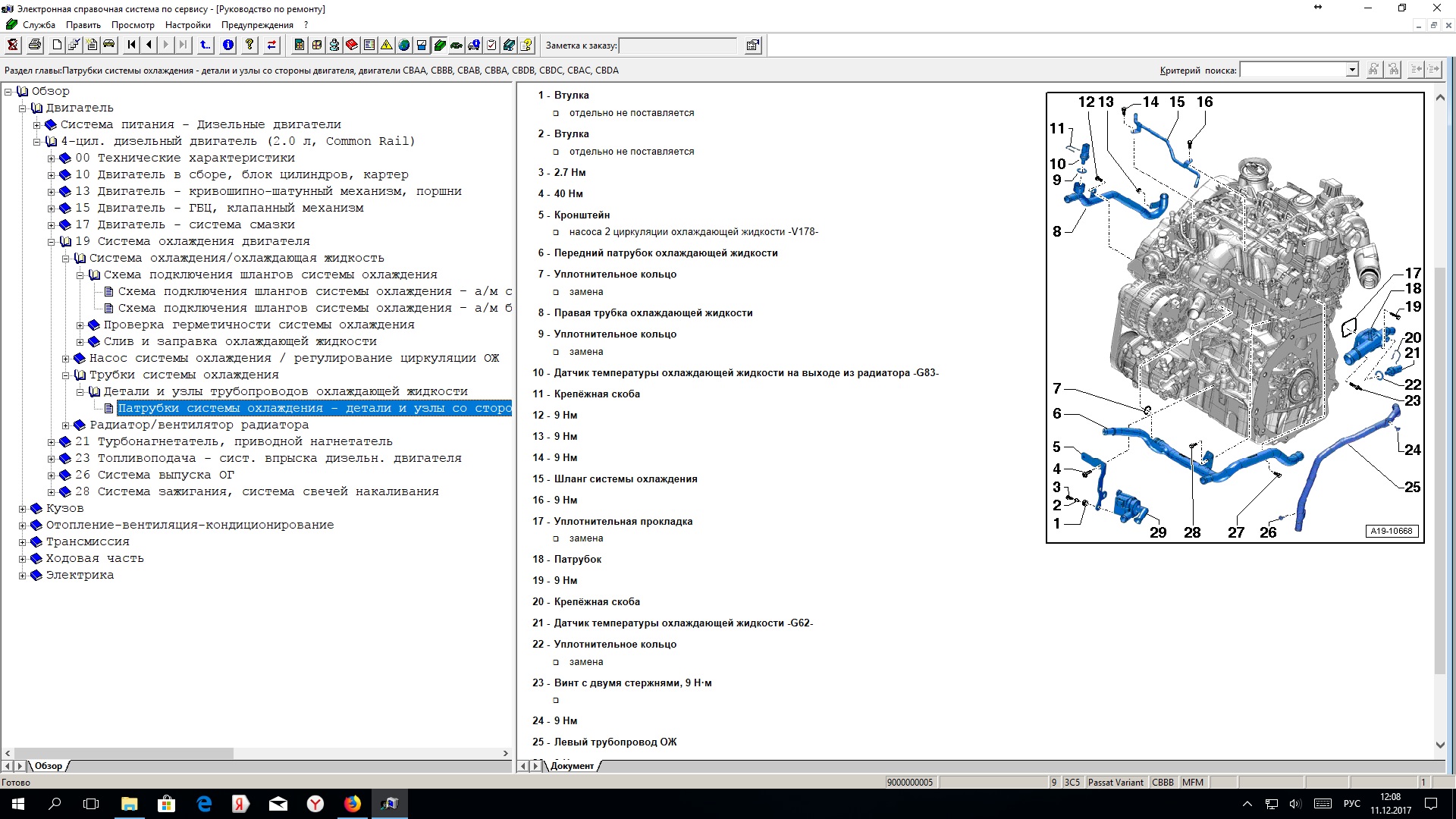Screen dimensions: 1456x819
Task: Go back with the previous-page arrow icon
Action: (149, 45)
